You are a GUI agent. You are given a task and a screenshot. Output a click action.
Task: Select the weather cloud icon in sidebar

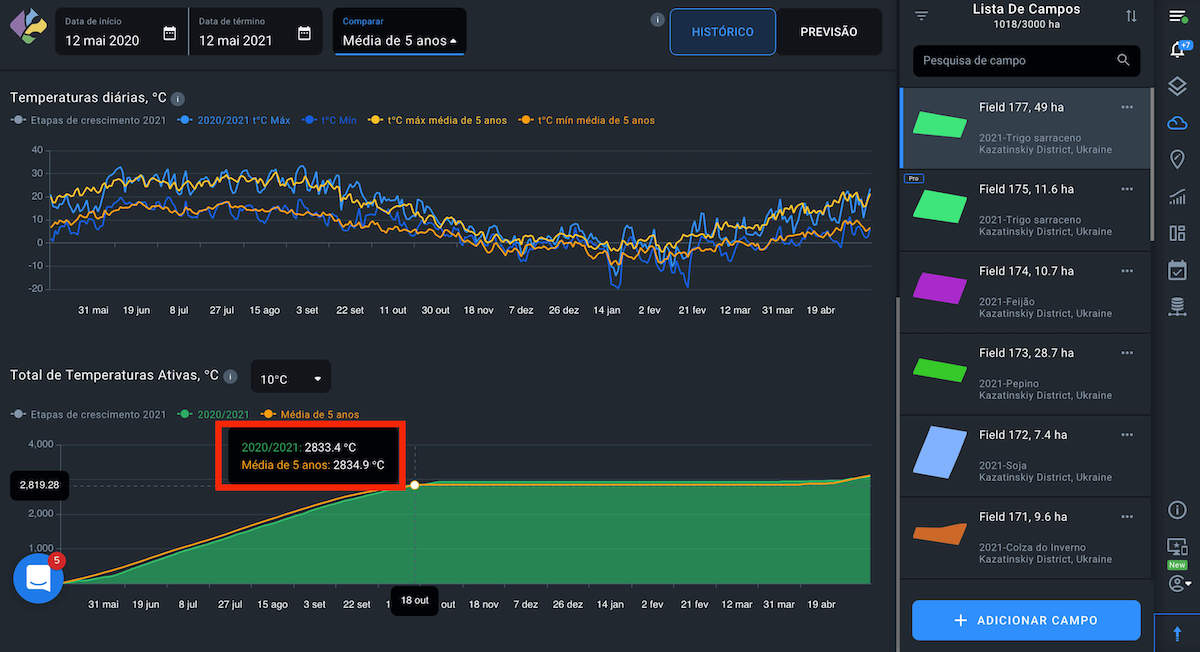[x=1177, y=123]
